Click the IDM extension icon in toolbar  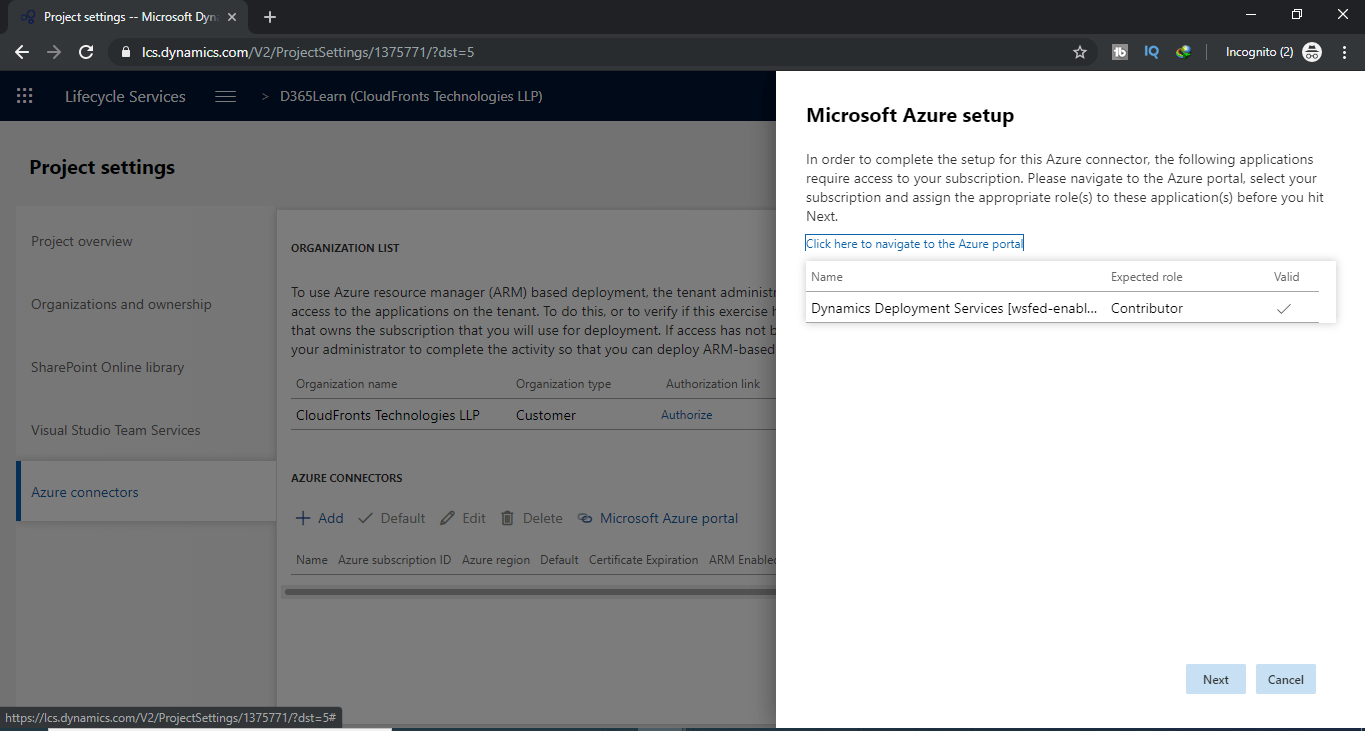1183,51
